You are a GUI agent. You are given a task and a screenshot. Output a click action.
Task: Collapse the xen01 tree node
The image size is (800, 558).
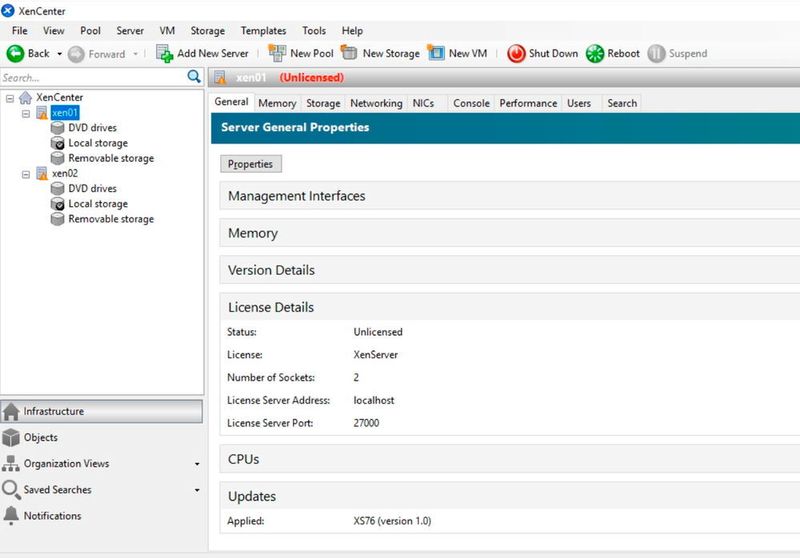tap(26, 114)
